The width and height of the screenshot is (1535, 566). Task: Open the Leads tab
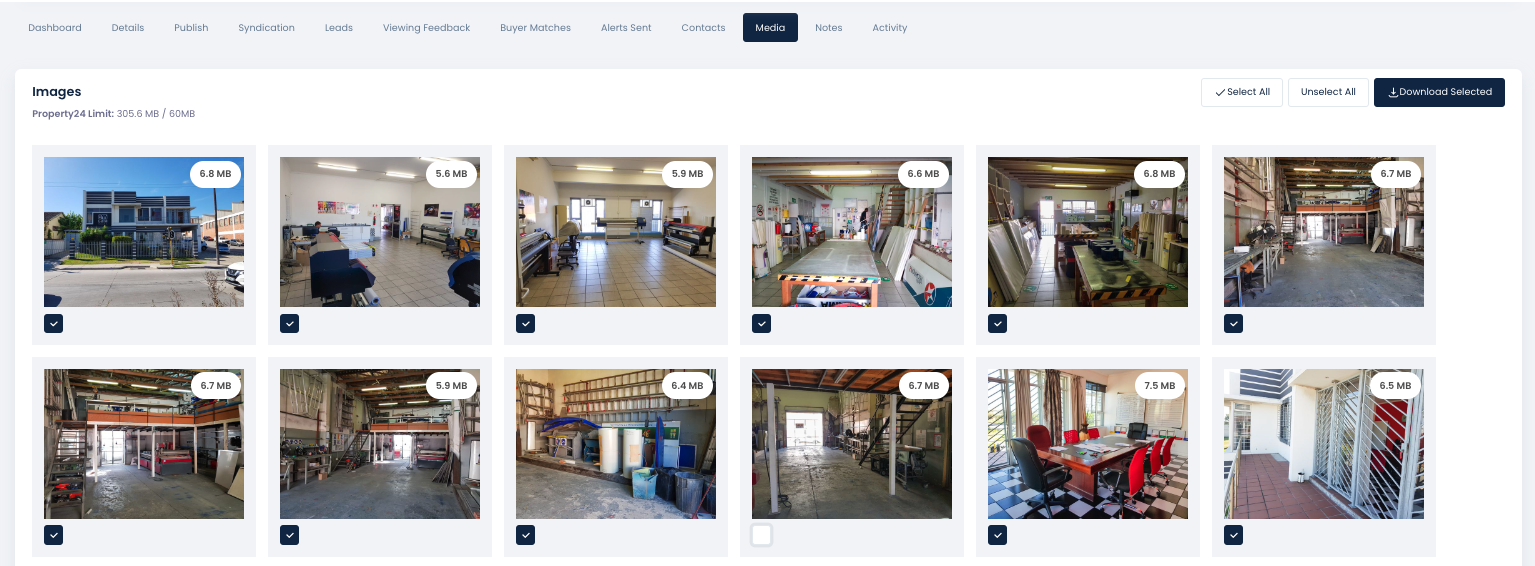click(x=339, y=28)
